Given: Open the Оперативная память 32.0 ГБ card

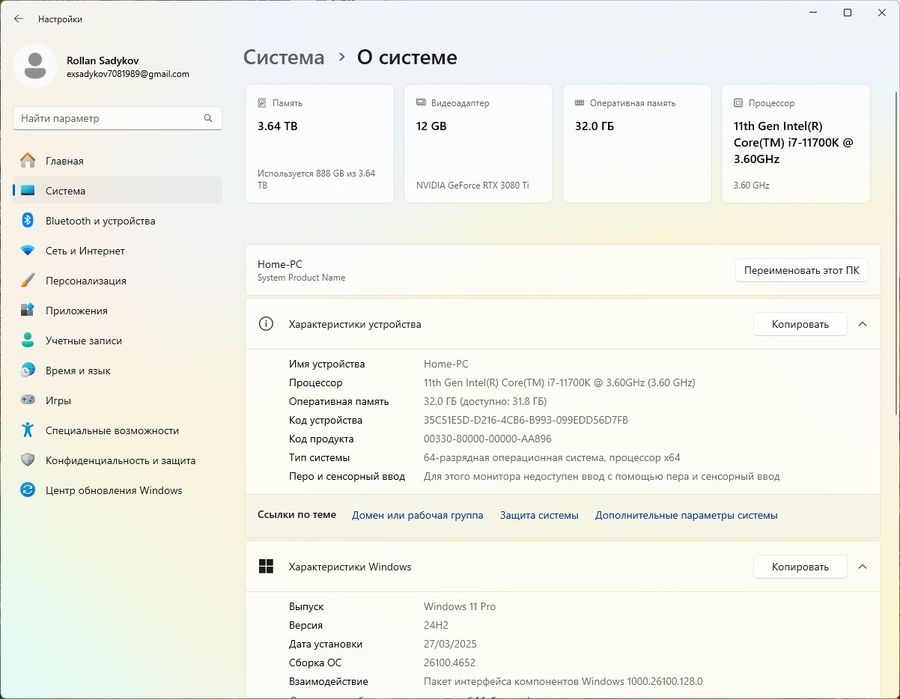Looking at the screenshot, I should (637, 143).
